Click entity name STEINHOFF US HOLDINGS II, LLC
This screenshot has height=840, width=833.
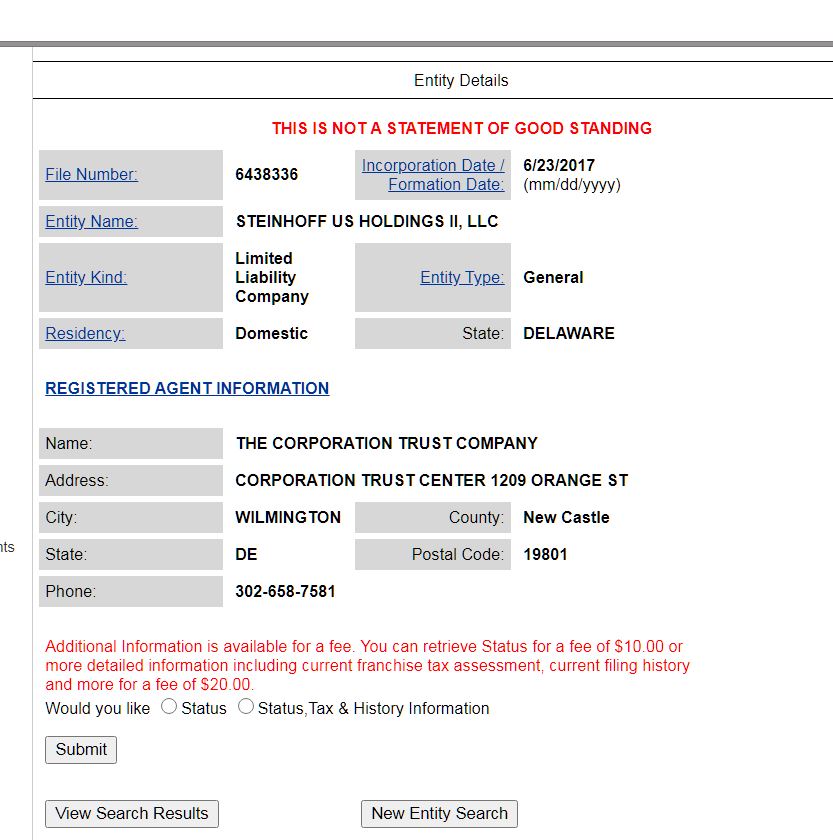point(367,221)
